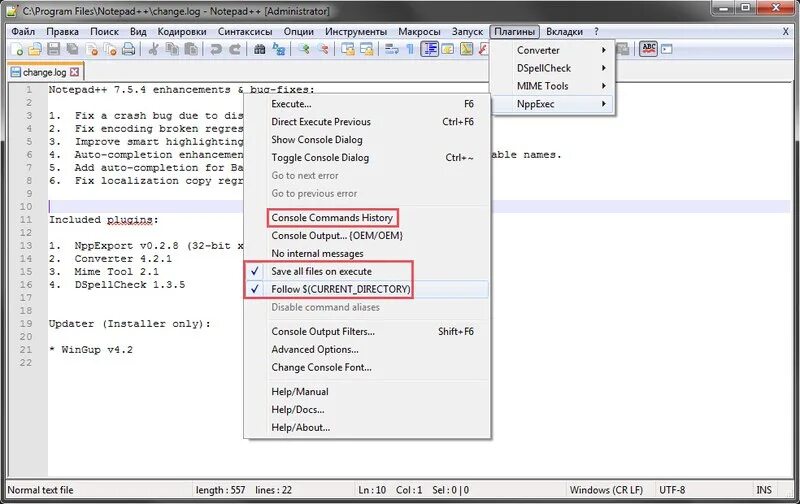The height and width of the screenshot is (504, 800).
Task: Click the Document map toolbar icon
Action: [466, 49]
